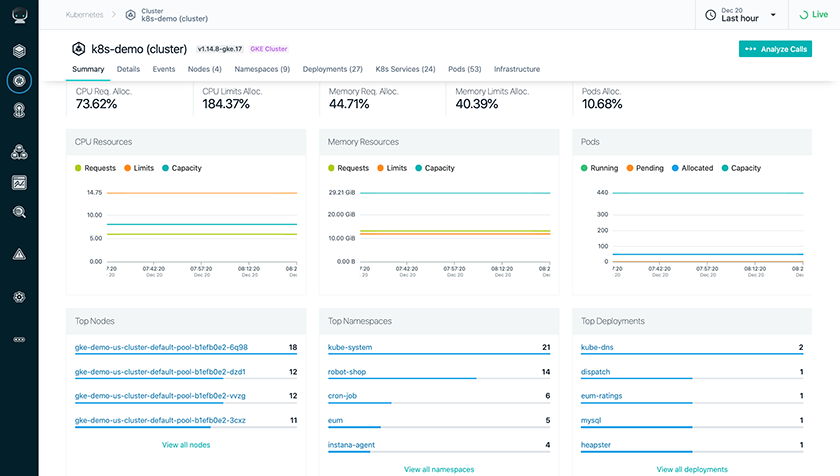
Task: Open the Last hour time range dropdown
Action: [741, 14]
